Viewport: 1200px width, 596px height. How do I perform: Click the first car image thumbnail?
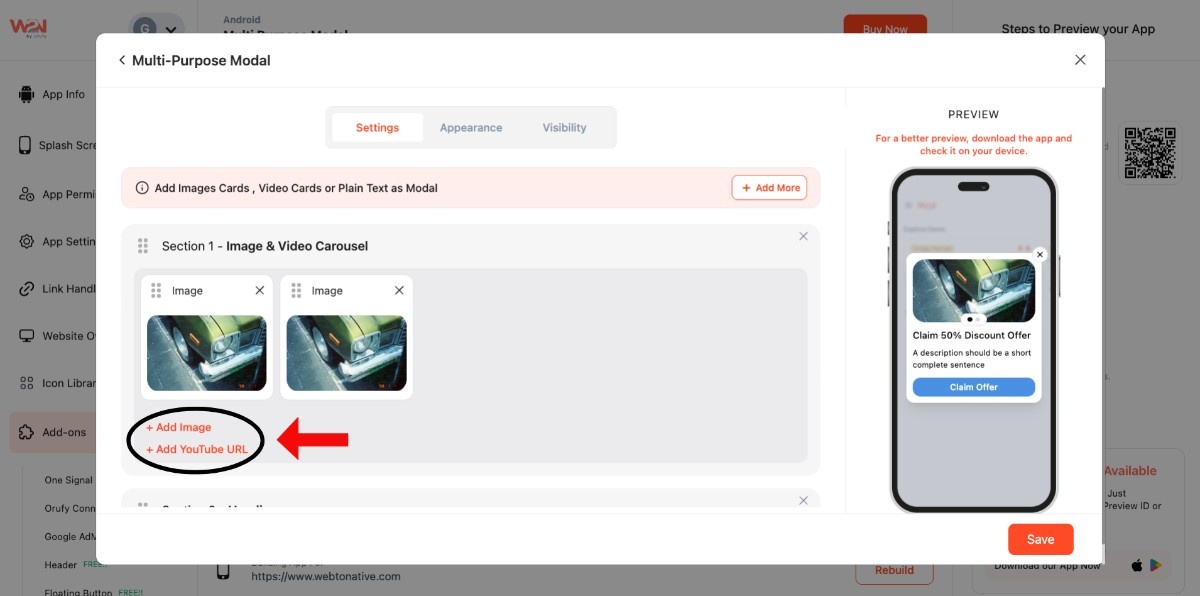click(x=207, y=353)
